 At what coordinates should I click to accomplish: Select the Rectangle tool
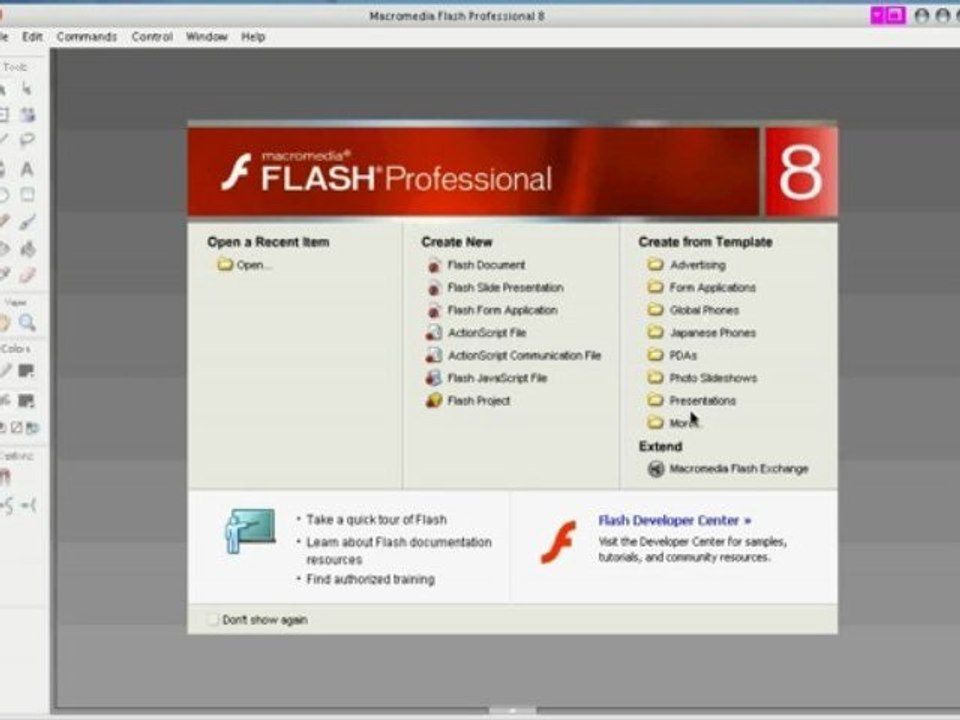(27, 195)
